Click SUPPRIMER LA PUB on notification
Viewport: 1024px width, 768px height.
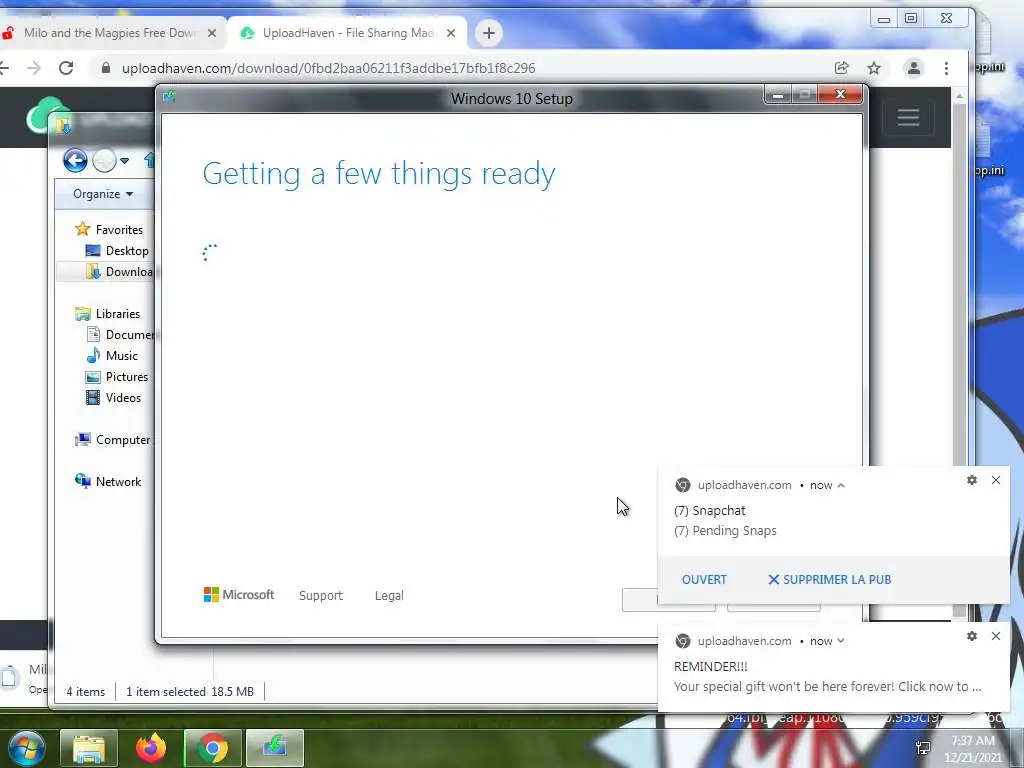829,579
